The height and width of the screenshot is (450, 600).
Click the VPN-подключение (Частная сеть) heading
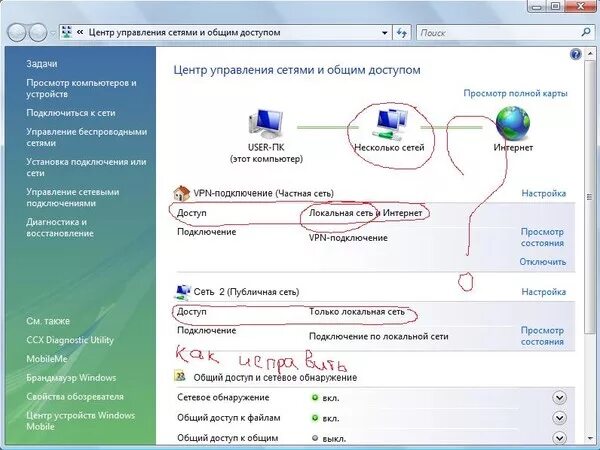click(x=264, y=193)
